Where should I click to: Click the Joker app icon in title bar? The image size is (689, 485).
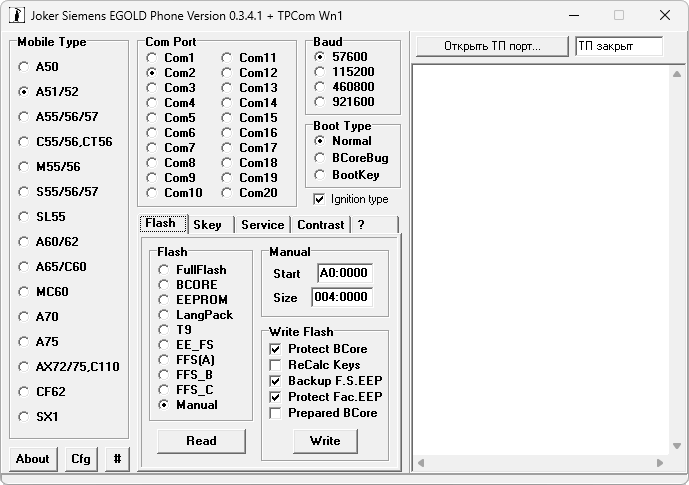pos(17,15)
